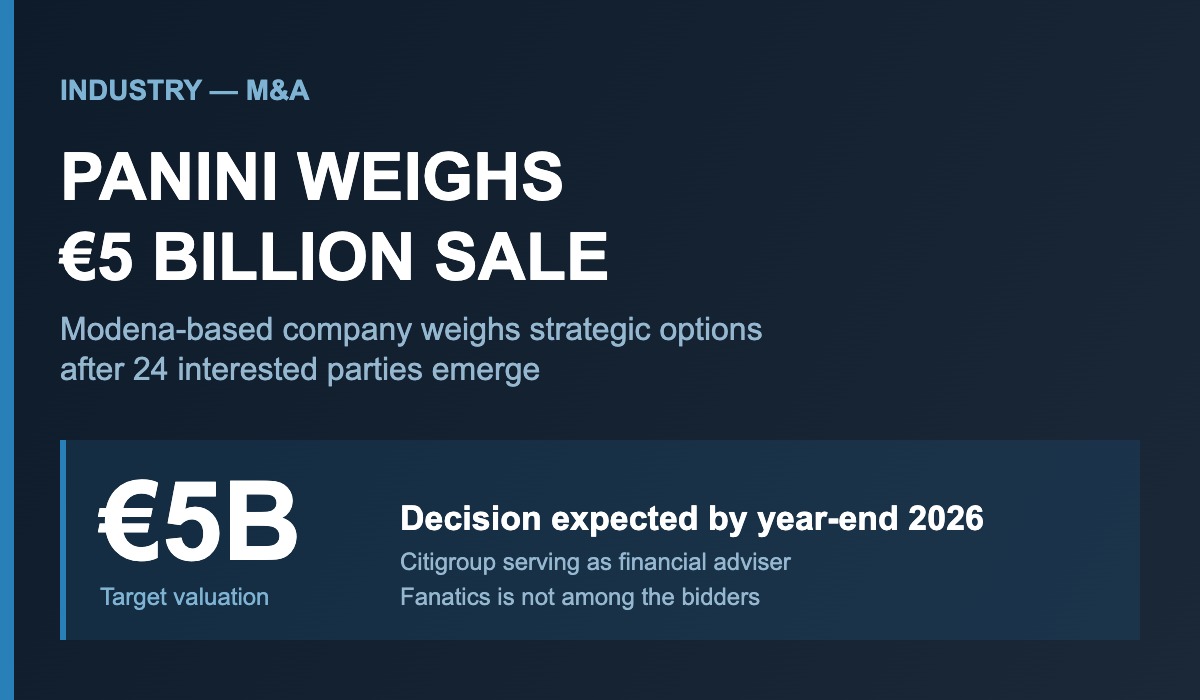This screenshot has height=700, width=1200.
Task: Click the Fanatics not among bidders line
Action: (580, 597)
